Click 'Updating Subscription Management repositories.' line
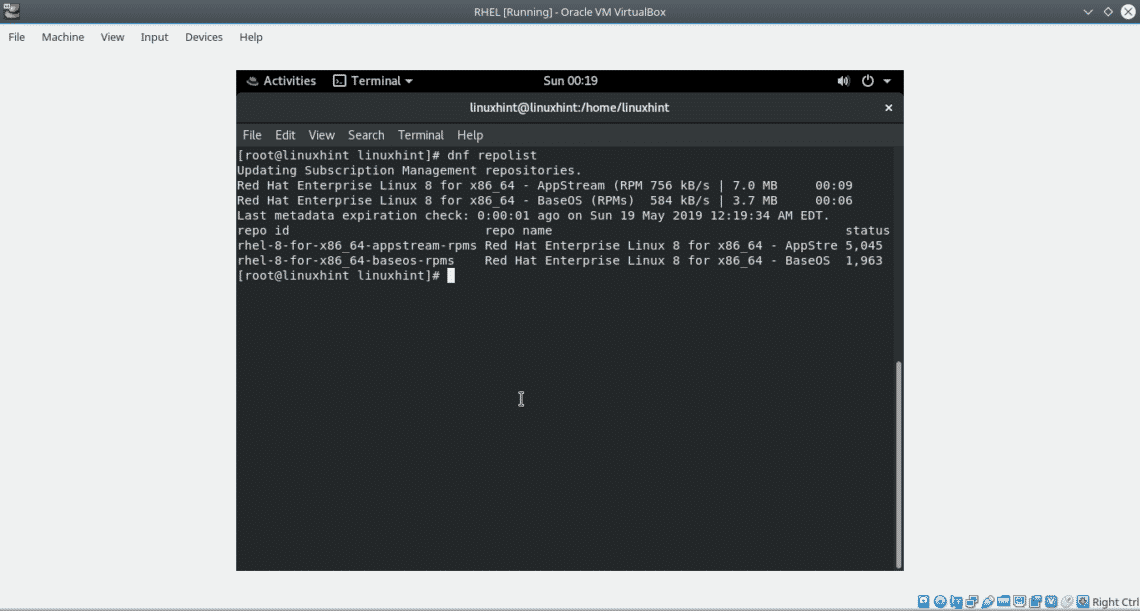1140x611 pixels. [409, 171]
